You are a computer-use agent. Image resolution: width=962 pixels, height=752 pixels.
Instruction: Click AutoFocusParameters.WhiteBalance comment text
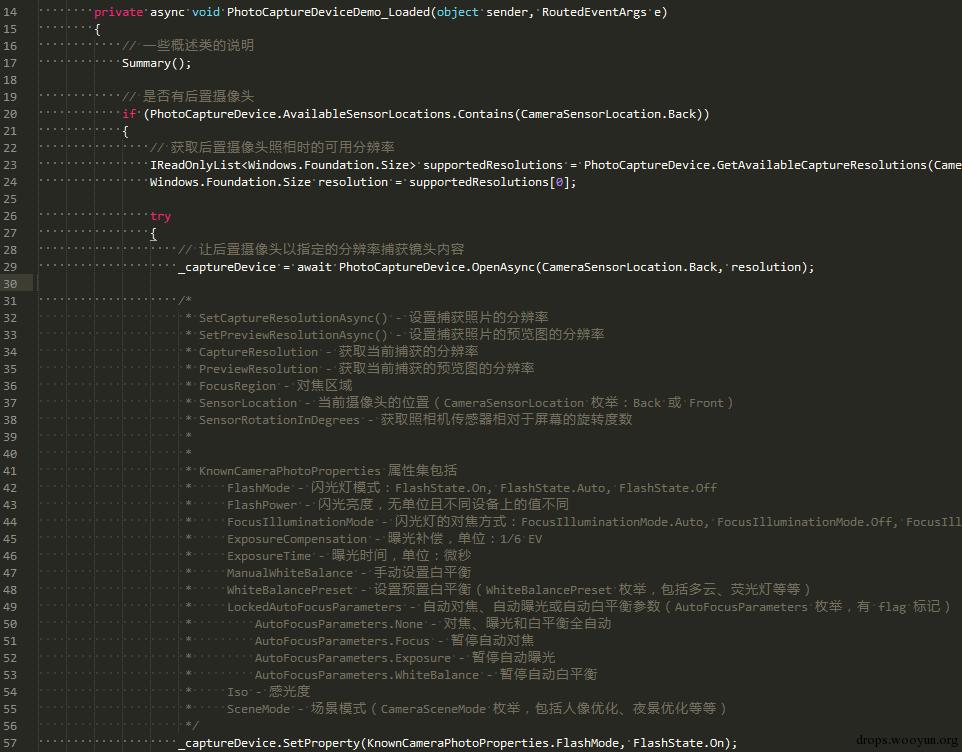click(367, 675)
